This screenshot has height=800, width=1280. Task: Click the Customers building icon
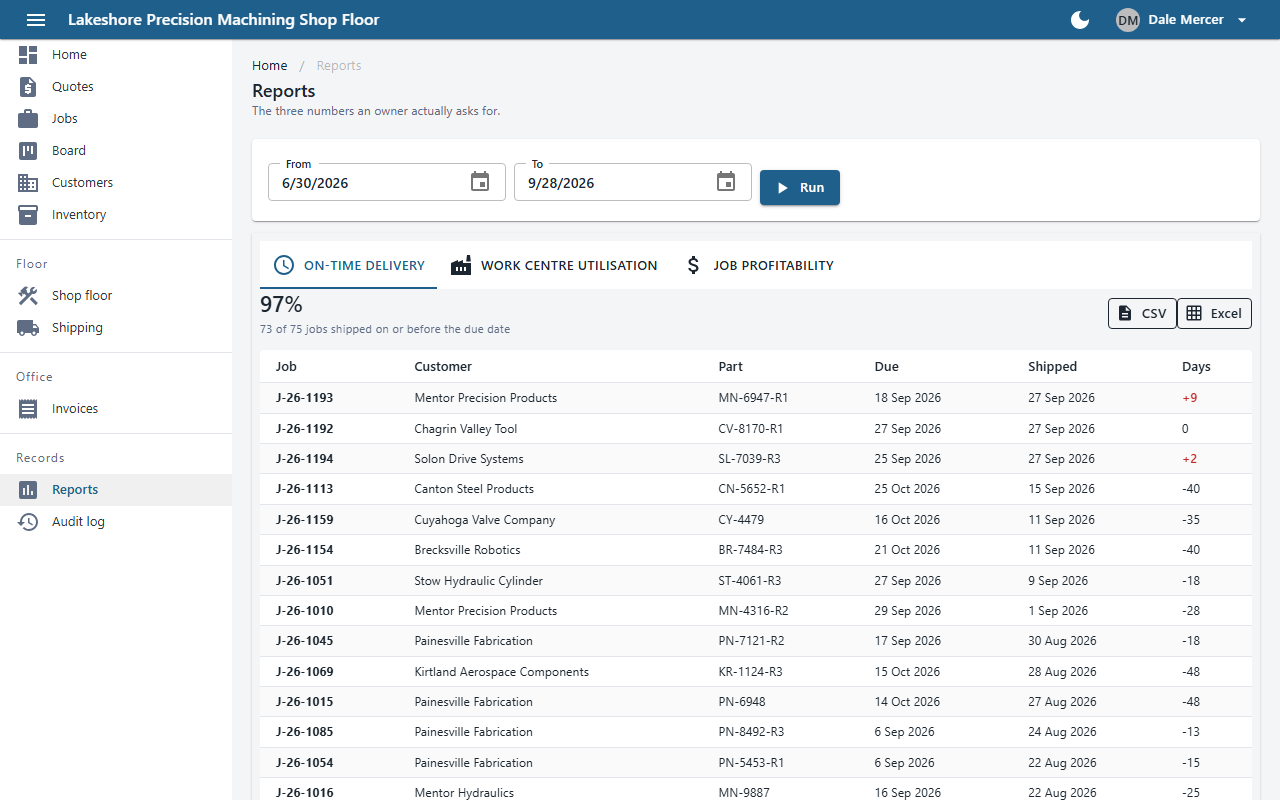(28, 183)
